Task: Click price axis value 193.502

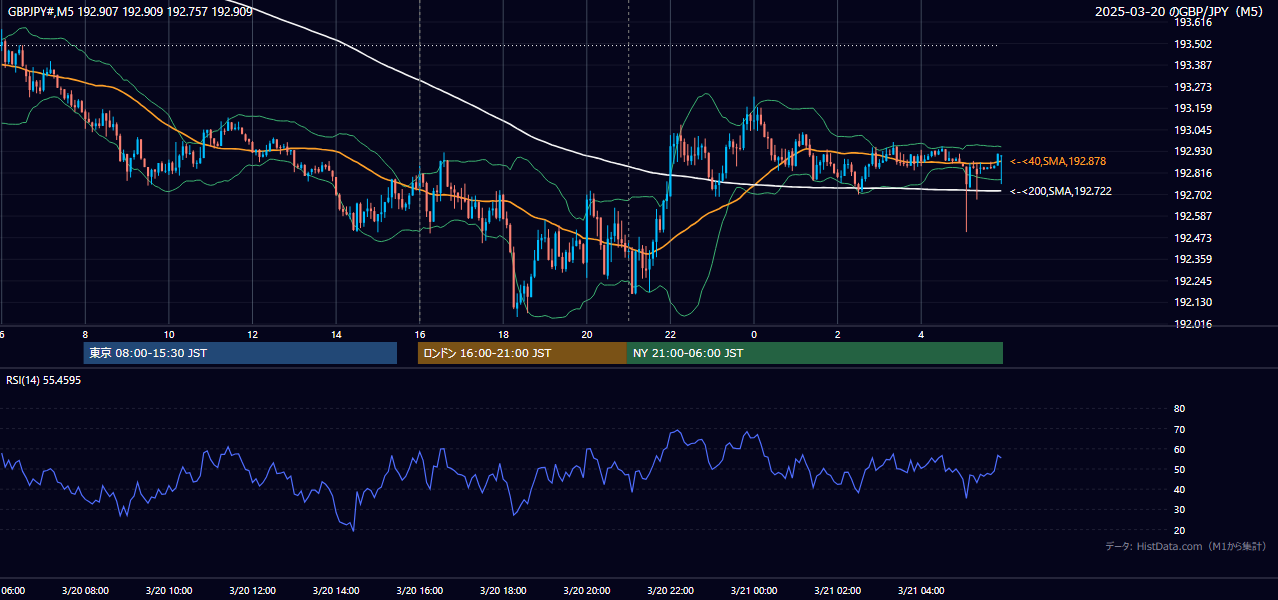Action: coord(1193,44)
